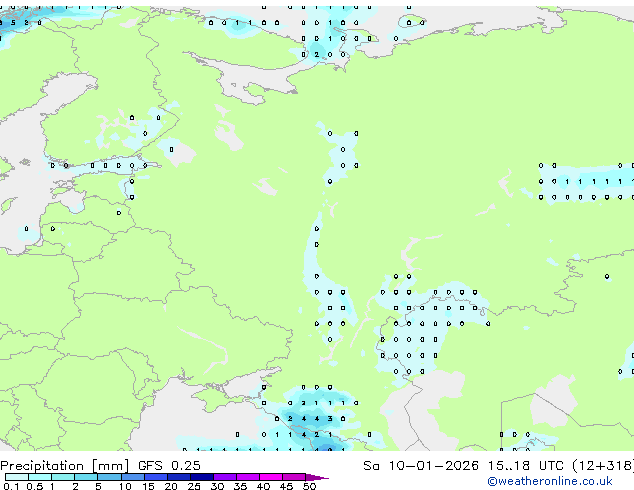Image resolution: width=634 pixels, height=490 pixels.
Task: Click the 'Precipitation [mm]' title text
Action: pos(65,466)
